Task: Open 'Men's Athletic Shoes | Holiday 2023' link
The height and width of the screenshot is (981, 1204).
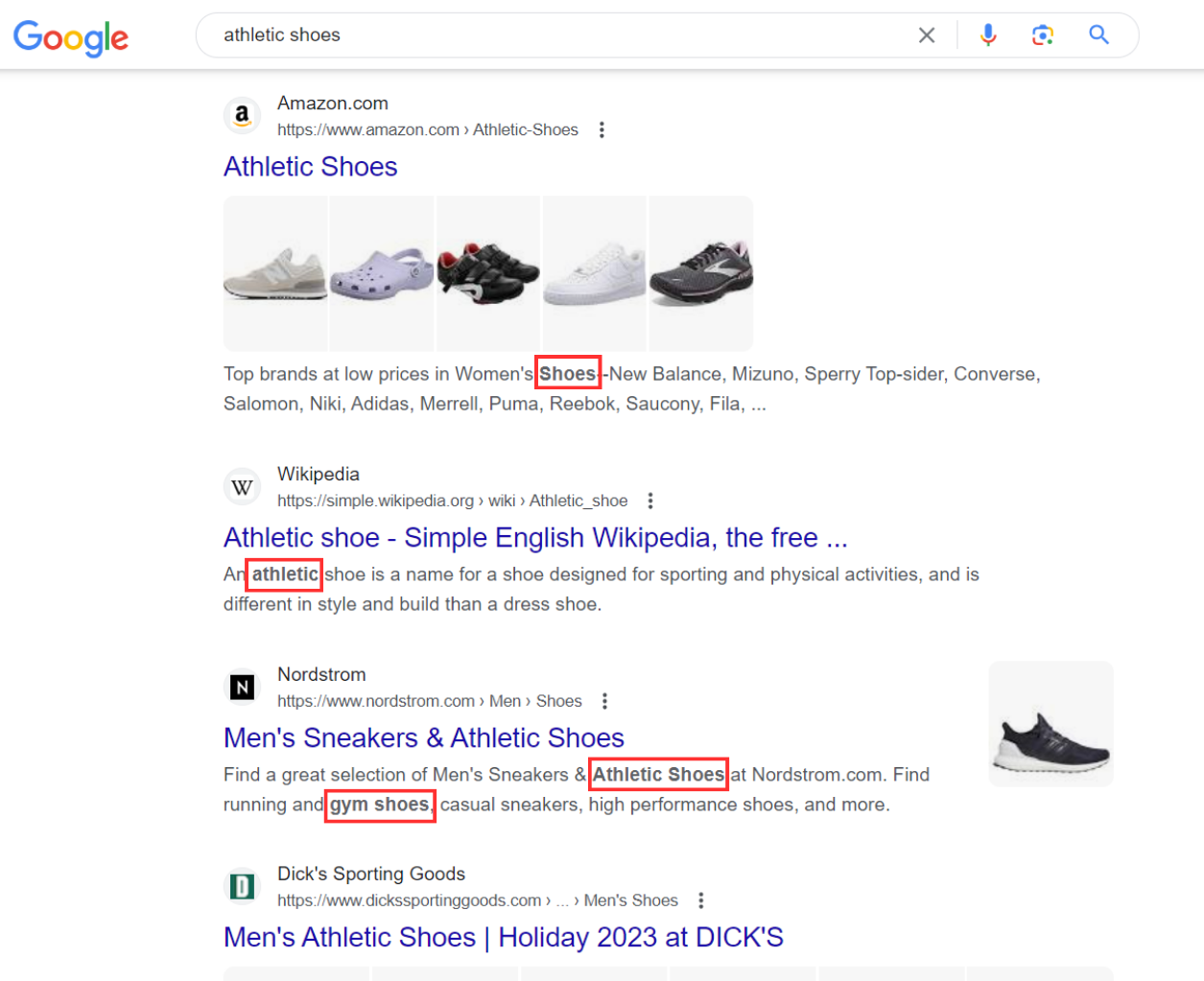Action: pos(502,937)
